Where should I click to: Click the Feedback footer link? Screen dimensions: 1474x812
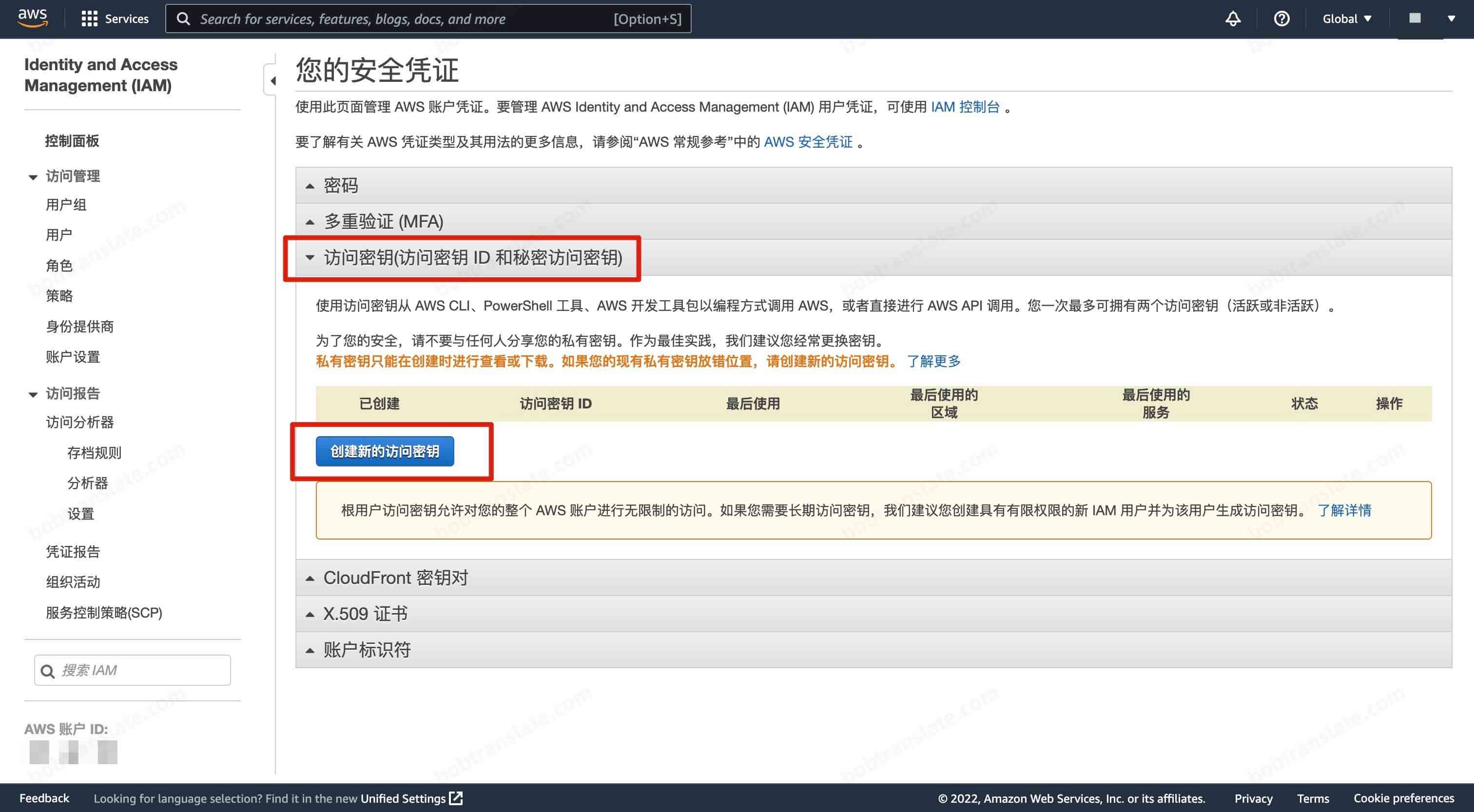[x=44, y=798]
